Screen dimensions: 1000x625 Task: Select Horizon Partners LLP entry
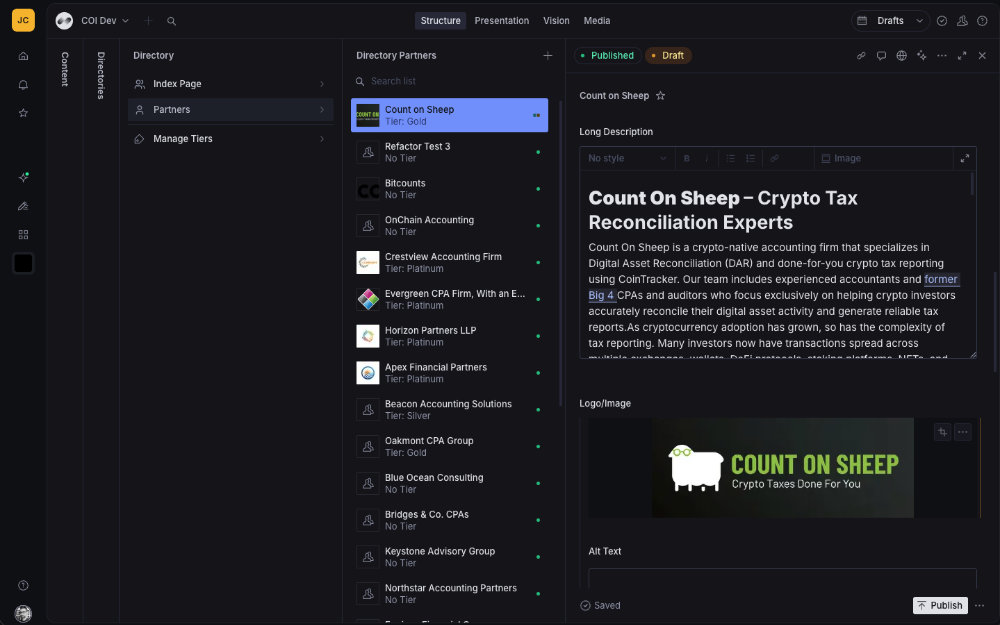450,336
